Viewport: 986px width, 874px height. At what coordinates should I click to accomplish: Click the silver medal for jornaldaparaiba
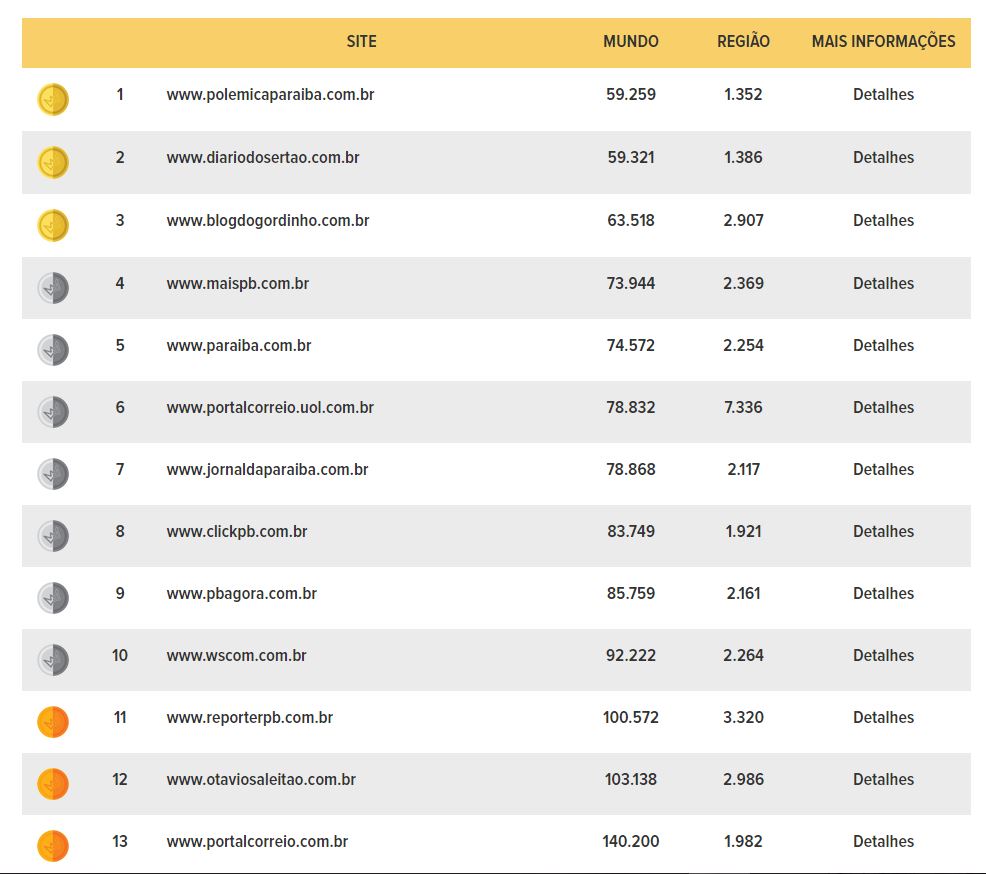(53, 474)
